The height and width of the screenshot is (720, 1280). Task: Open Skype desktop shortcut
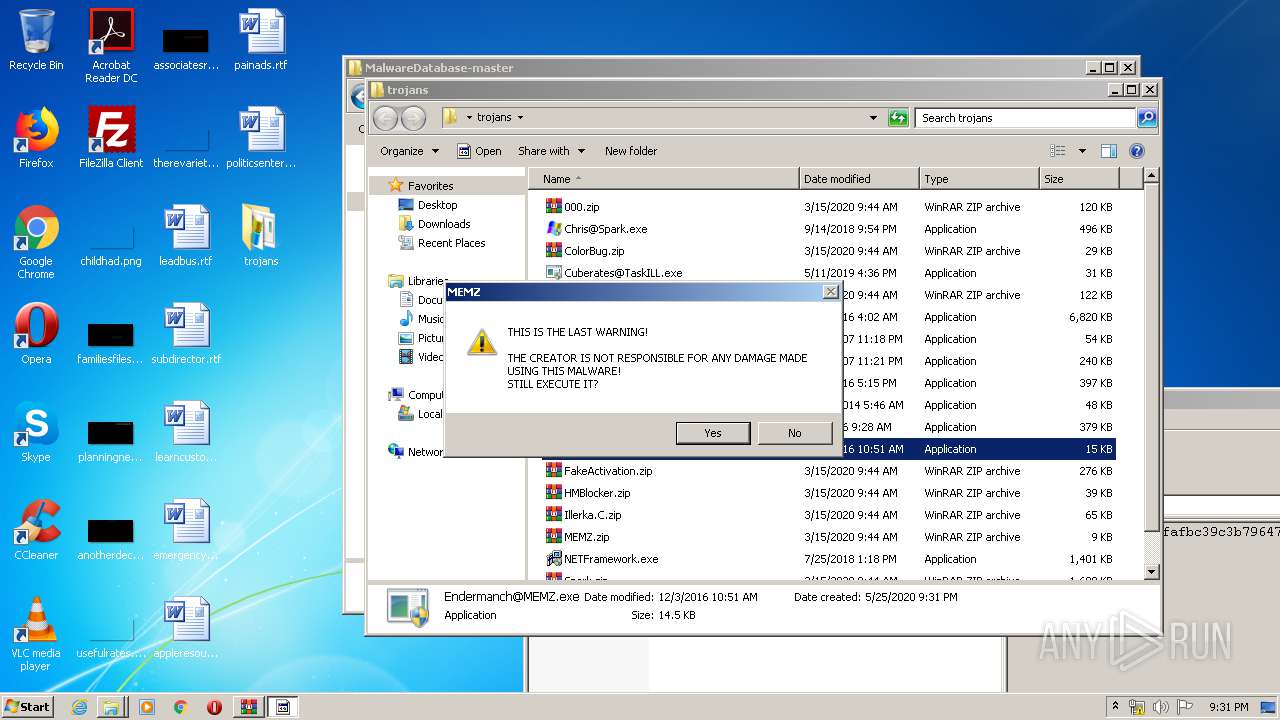click(x=36, y=433)
